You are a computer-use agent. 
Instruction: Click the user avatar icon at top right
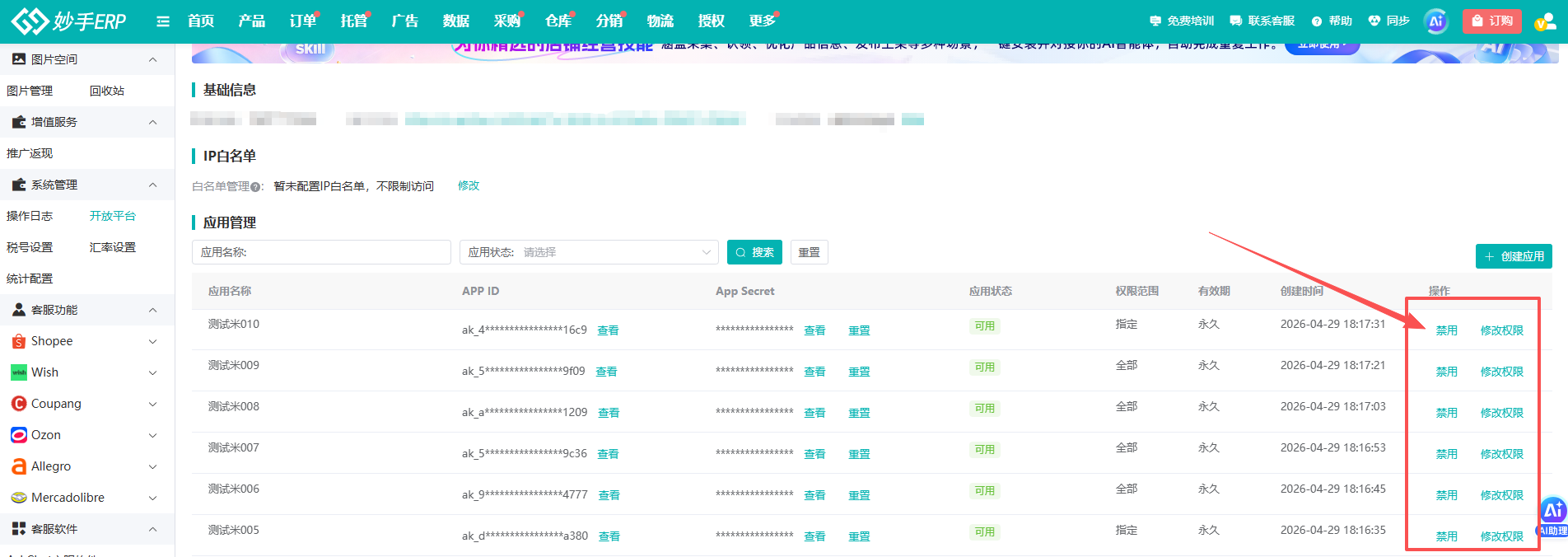1544,22
